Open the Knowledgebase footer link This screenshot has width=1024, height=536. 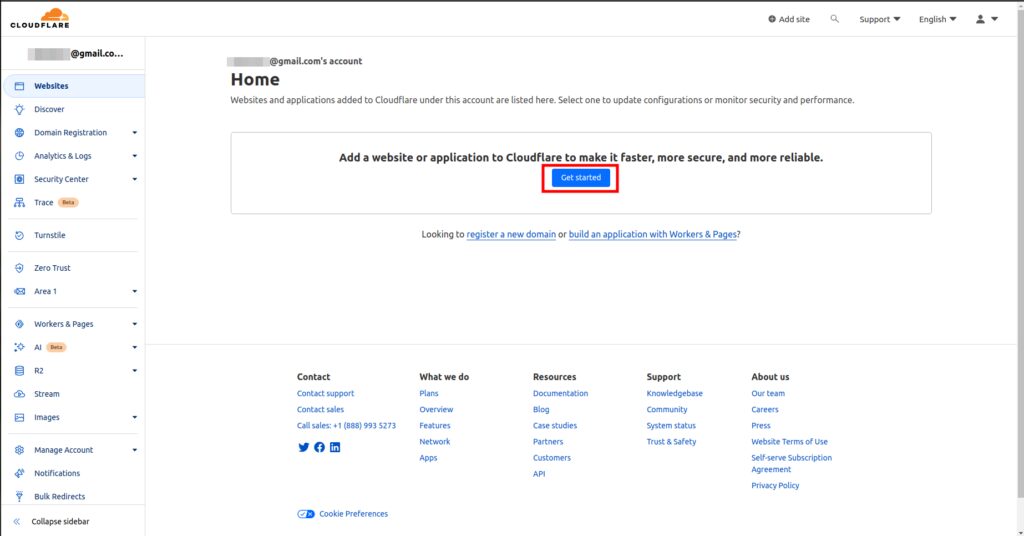pyautogui.click(x=675, y=394)
